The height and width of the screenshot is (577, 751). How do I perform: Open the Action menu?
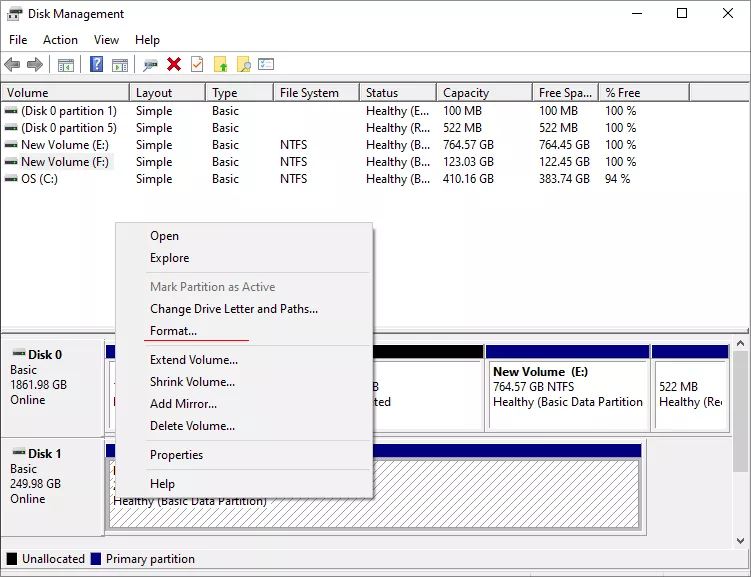pos(60,40)
